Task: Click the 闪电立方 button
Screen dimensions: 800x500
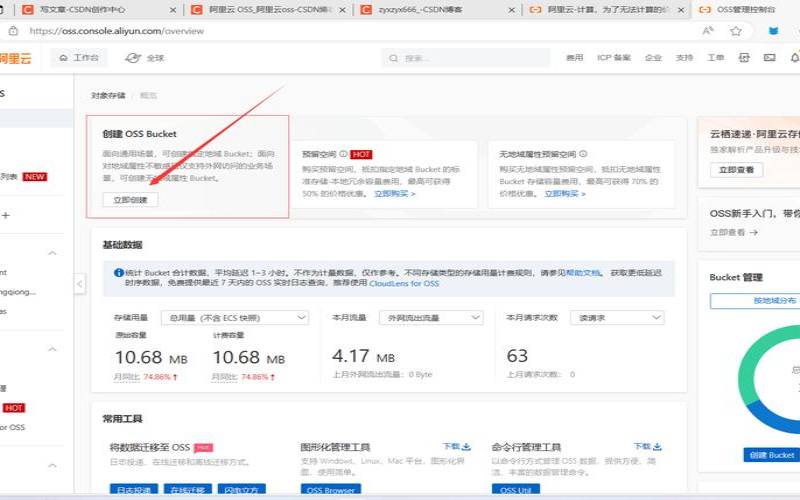Action: pos(241,490)
